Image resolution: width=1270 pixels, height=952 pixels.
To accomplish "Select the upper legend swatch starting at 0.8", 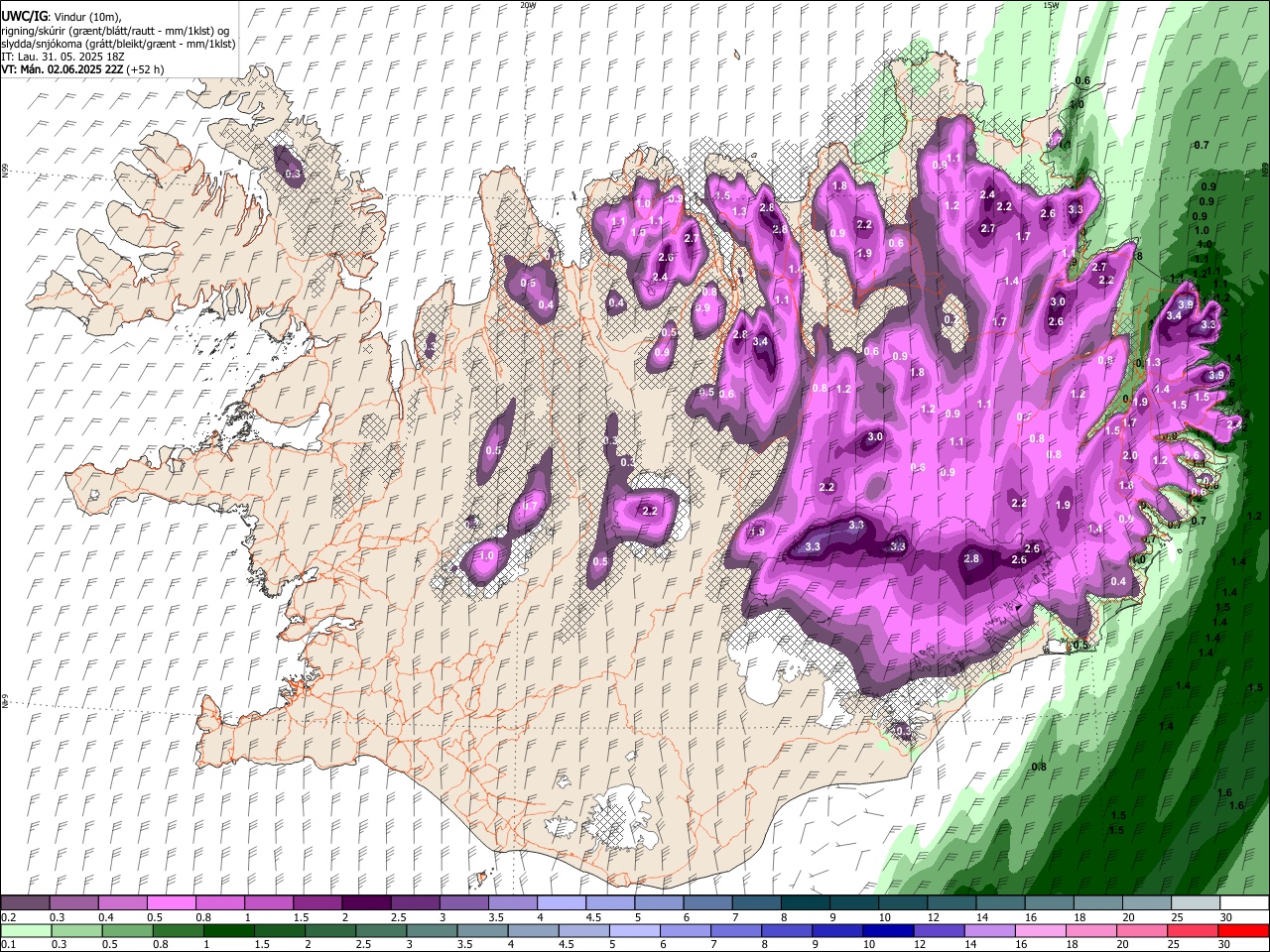I will click(219, 903).
